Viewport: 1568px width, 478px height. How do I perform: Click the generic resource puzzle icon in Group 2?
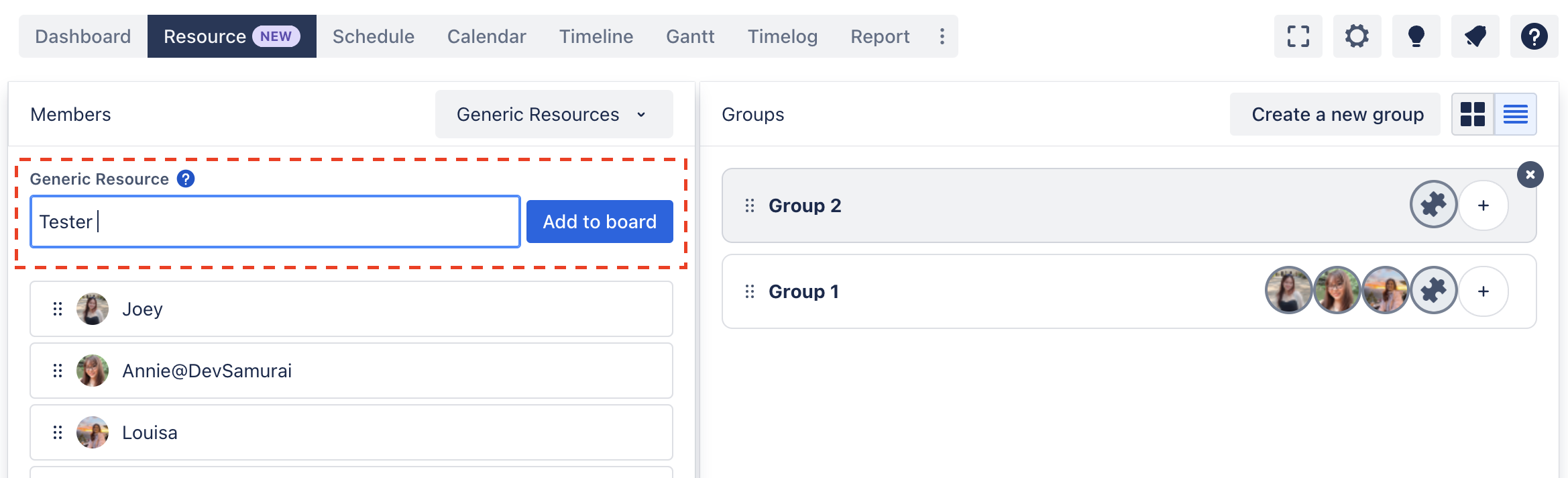coord(1434,204)
